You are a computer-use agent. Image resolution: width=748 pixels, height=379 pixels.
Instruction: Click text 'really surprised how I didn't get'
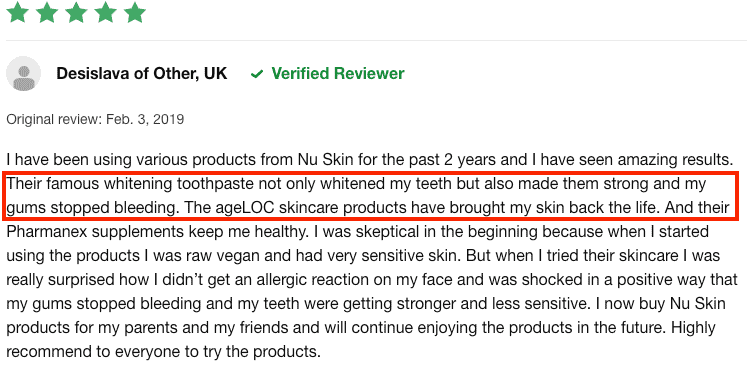129,280
